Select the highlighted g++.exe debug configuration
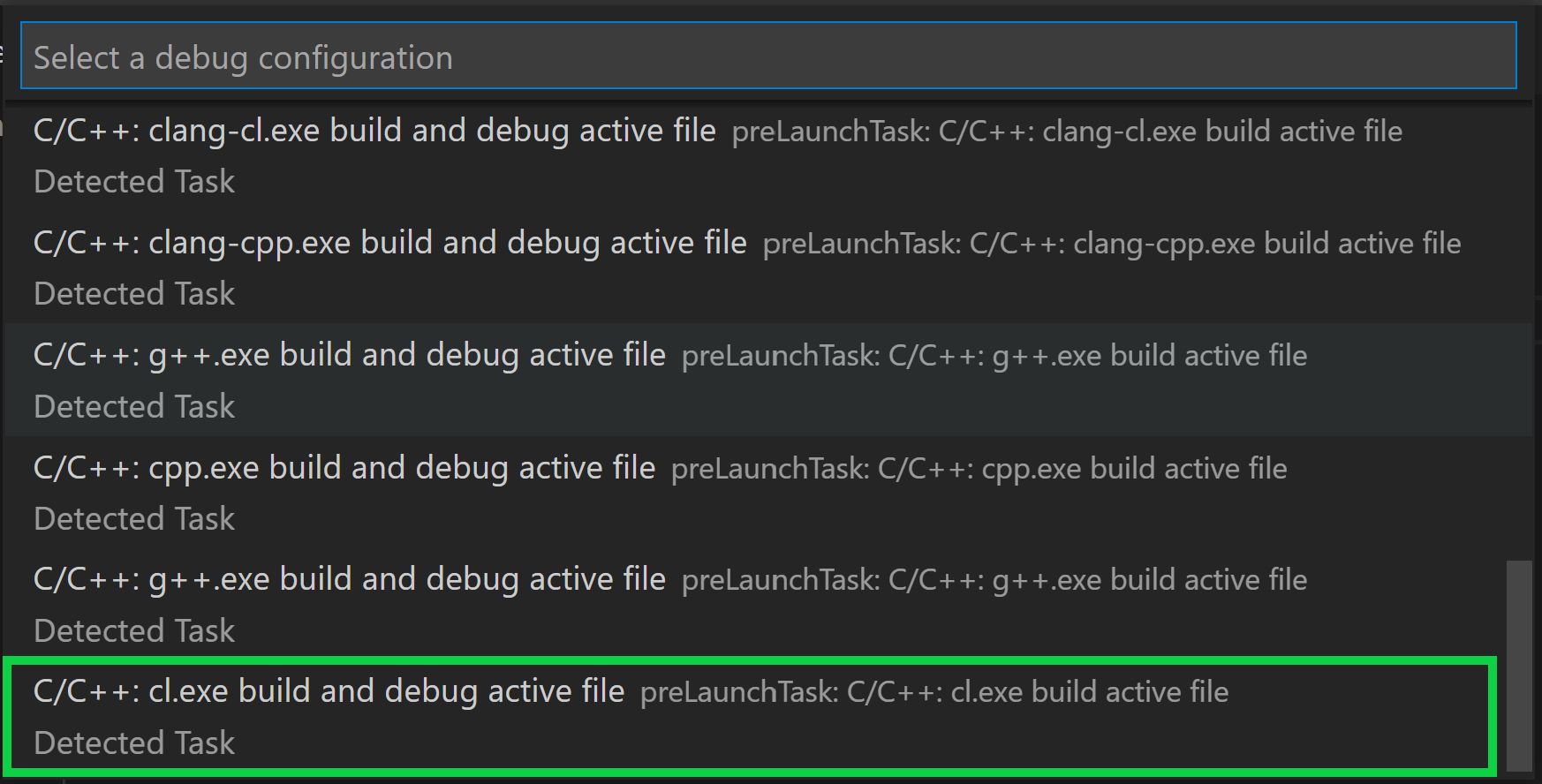The width and height of the screenshot is (1542, 784). tap(350, 355)
